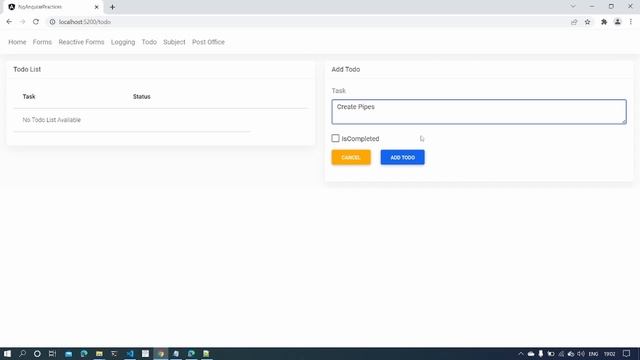The height and width of the screenshot is (360, 640).
Task: Toggle the IsCompleted checkbox
Action: [x=335, y=138]
